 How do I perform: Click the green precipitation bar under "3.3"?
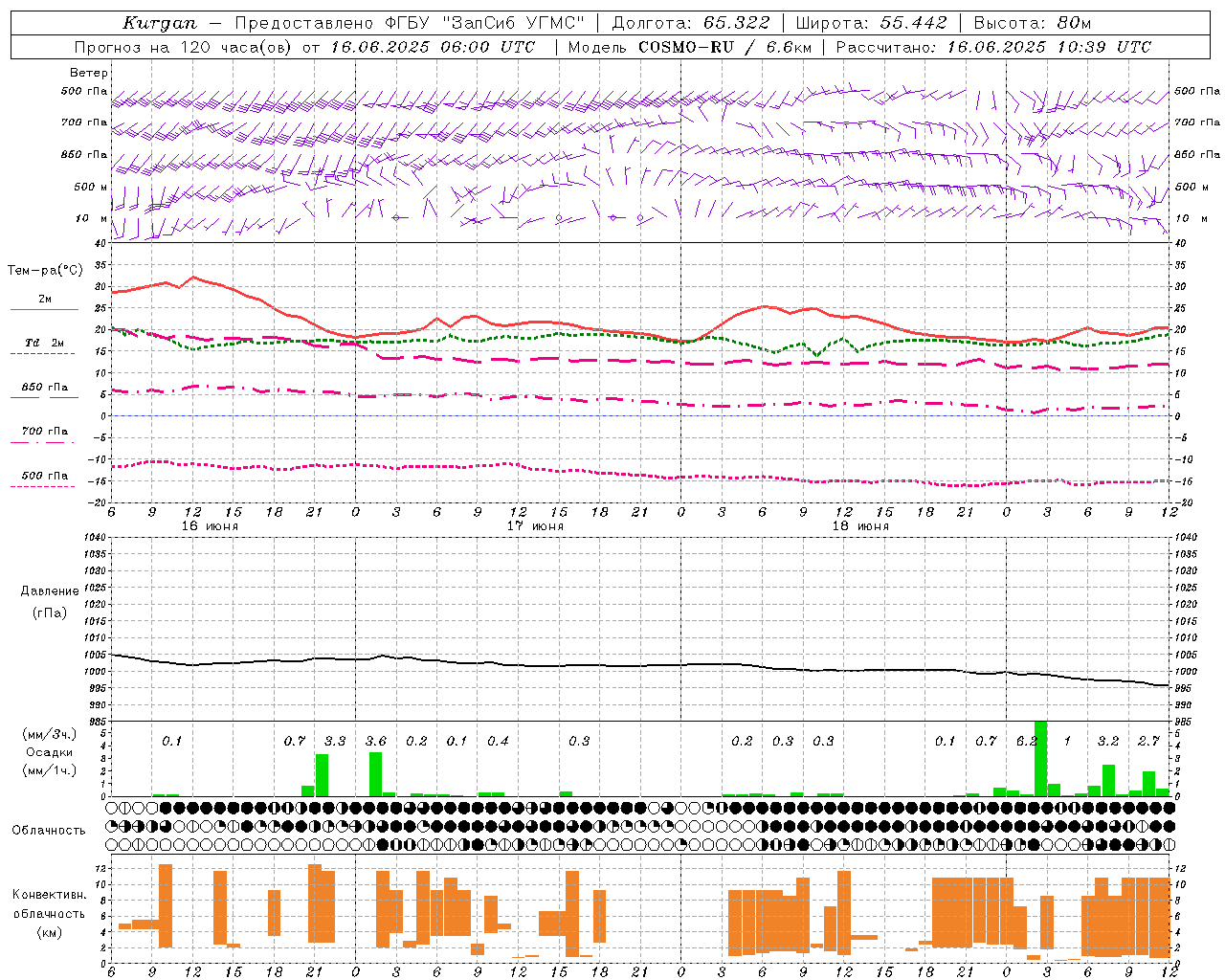click(322, 775)
